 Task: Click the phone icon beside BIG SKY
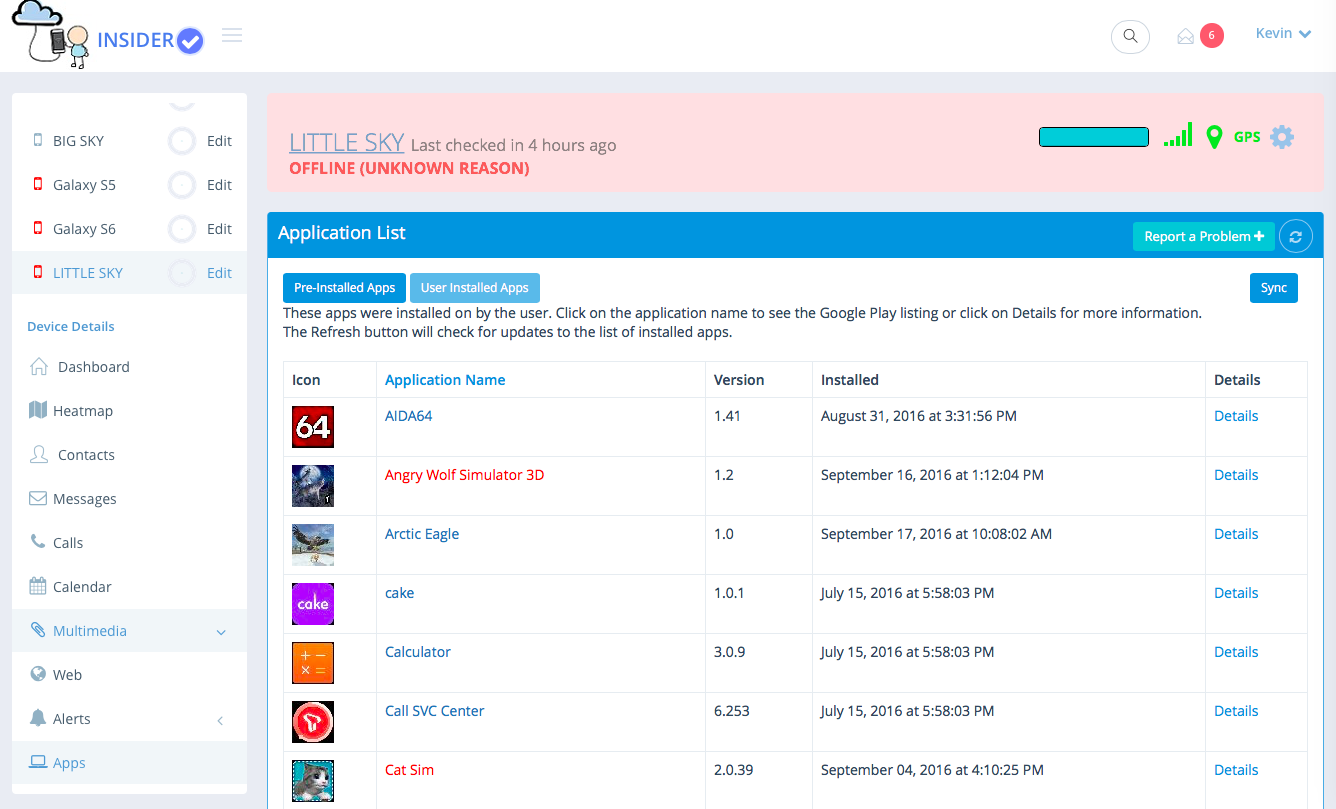pyautogui.click(x=38, y=141)
